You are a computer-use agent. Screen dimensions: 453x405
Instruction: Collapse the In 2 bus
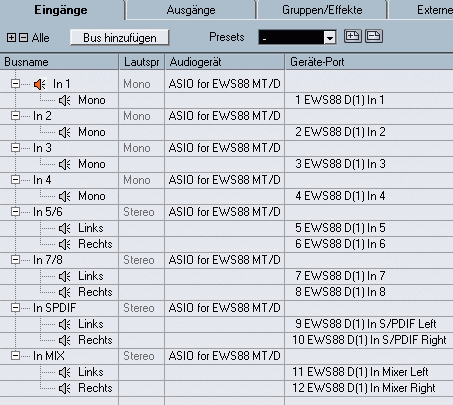[15, 116]
